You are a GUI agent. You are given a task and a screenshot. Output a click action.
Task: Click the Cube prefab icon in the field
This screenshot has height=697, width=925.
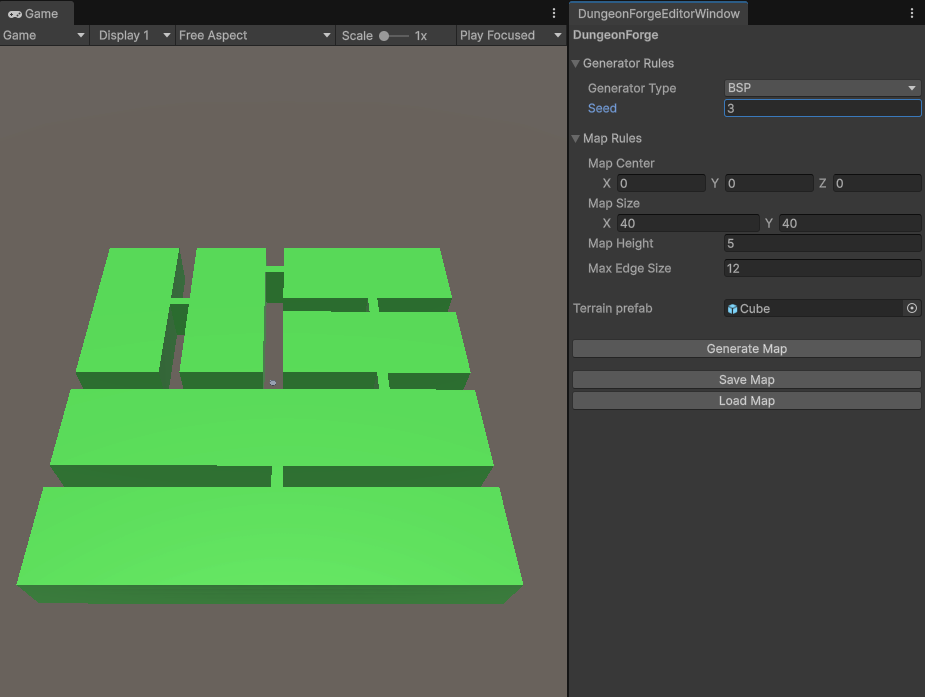[x=733, y=309]
